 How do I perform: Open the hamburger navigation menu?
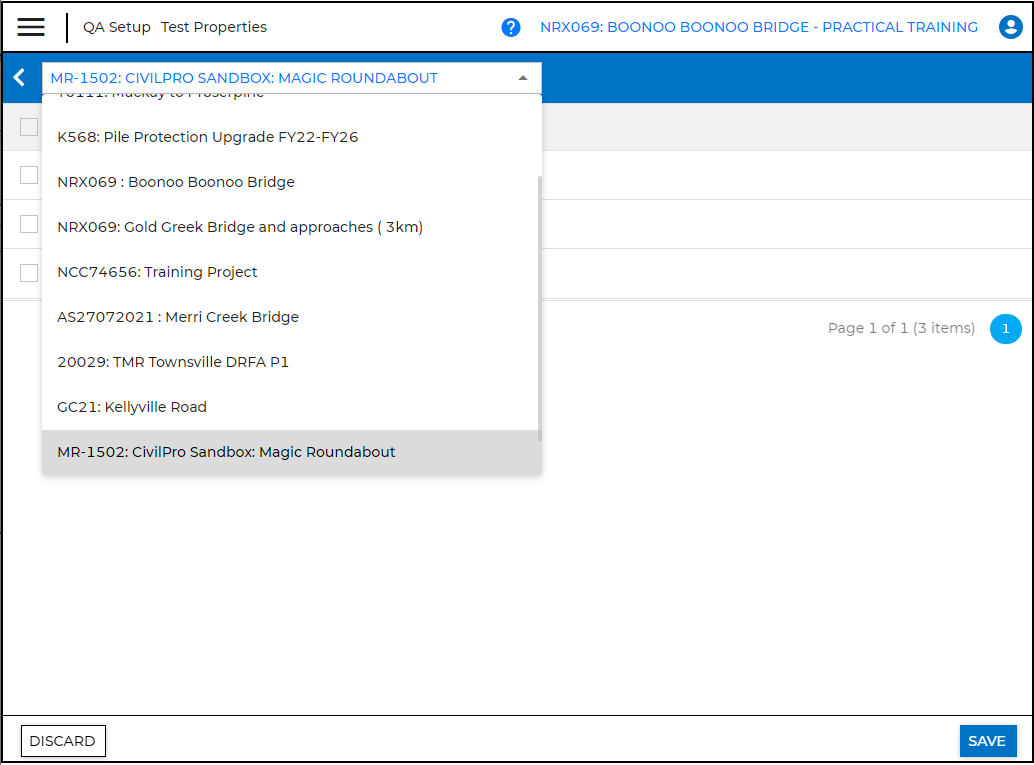pyautogui.click(x=31, y=27)
